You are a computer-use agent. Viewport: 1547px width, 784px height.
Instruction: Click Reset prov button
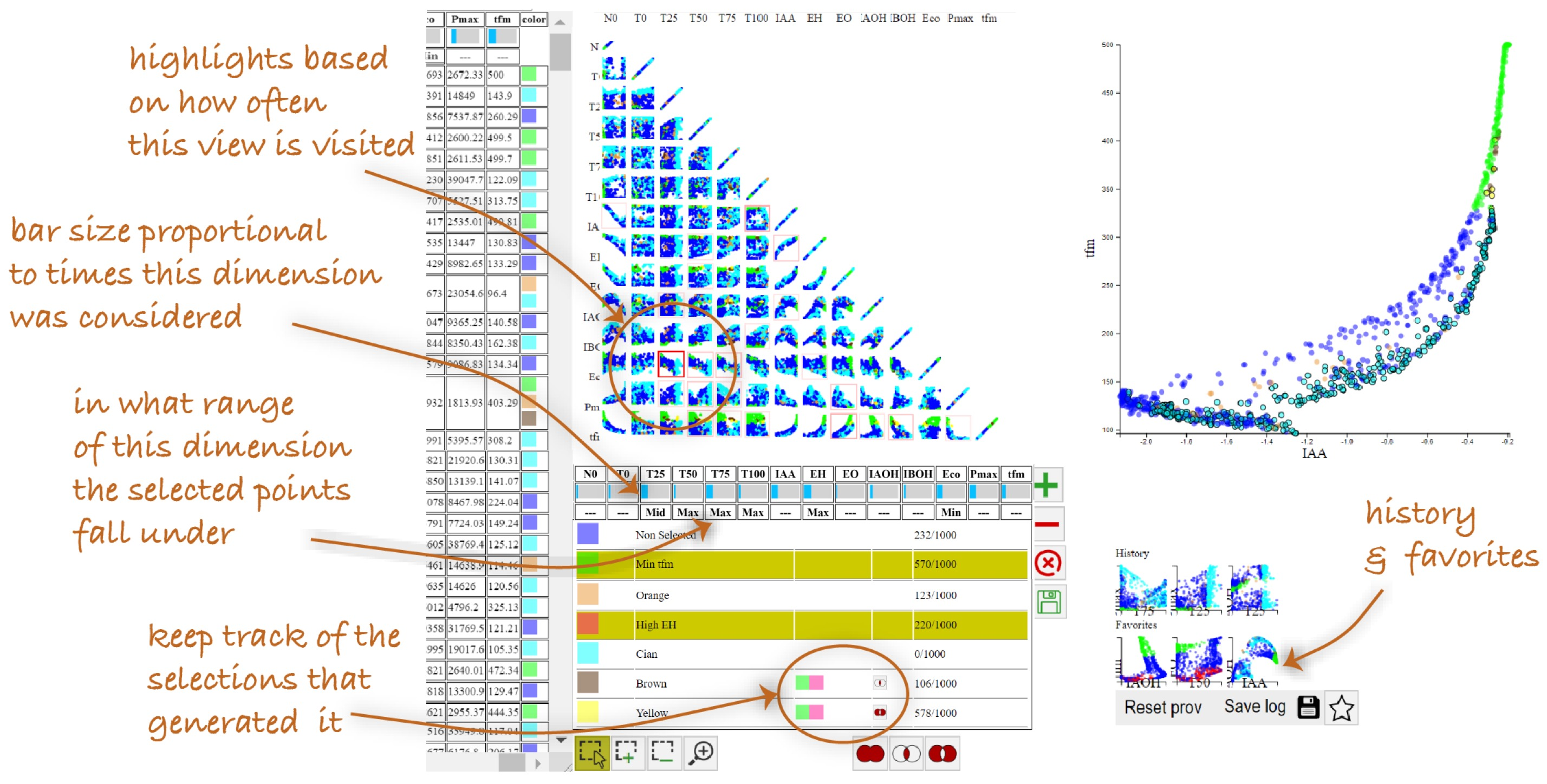tap(1162, 708)
